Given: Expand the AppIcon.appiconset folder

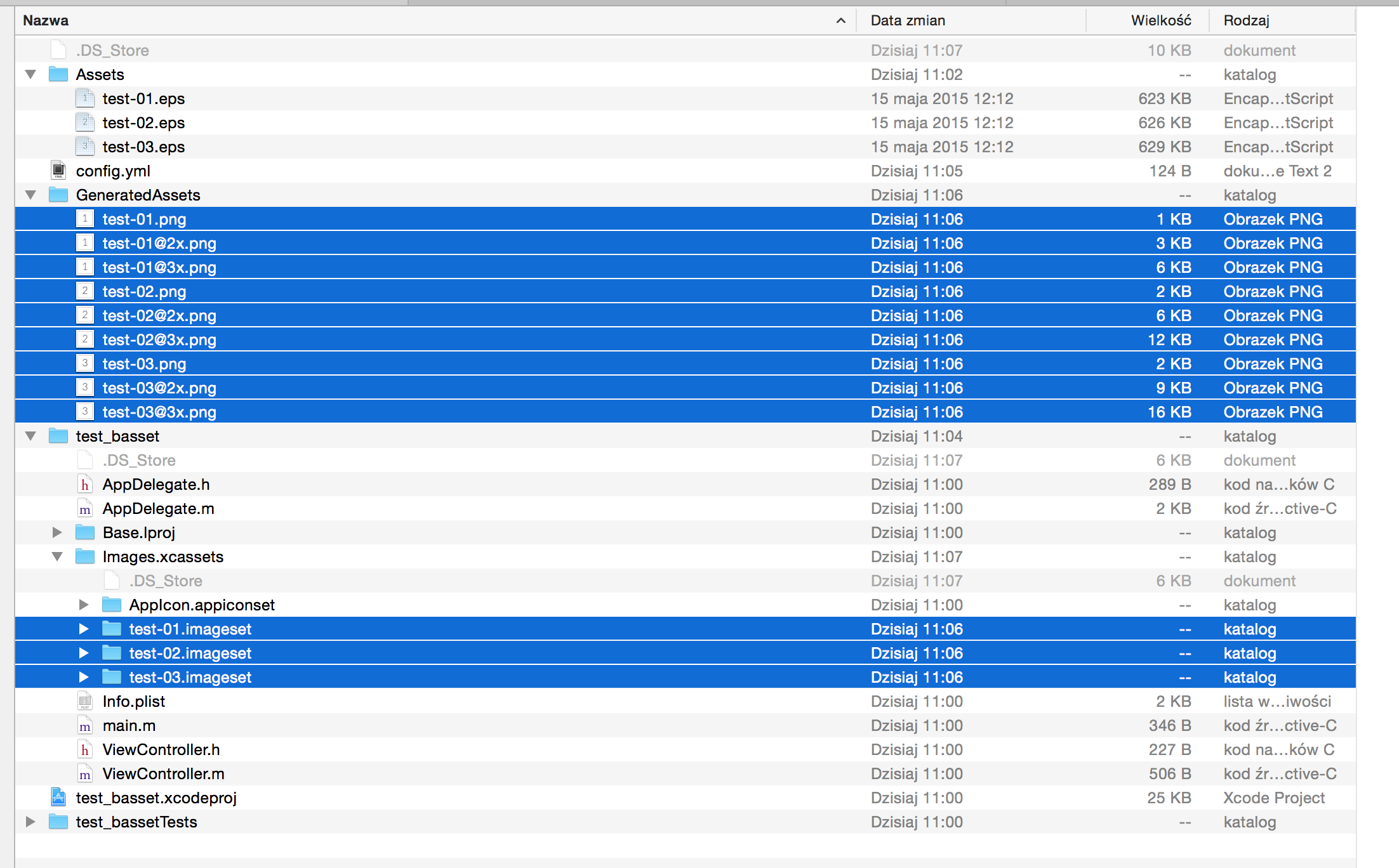Looking at the screenshot, I should click(x=84, y=605).
